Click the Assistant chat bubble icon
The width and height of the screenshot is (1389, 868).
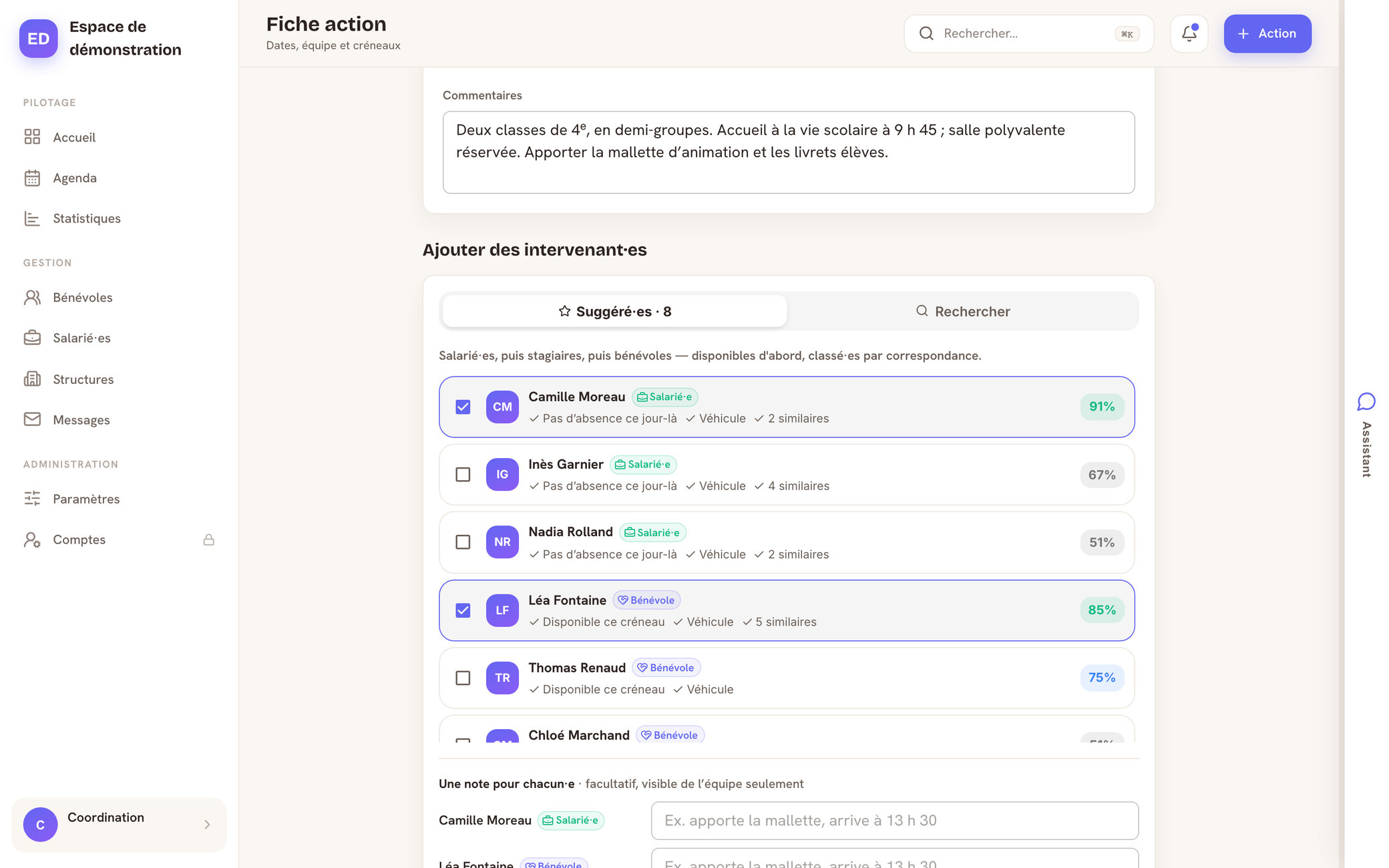1366,401
